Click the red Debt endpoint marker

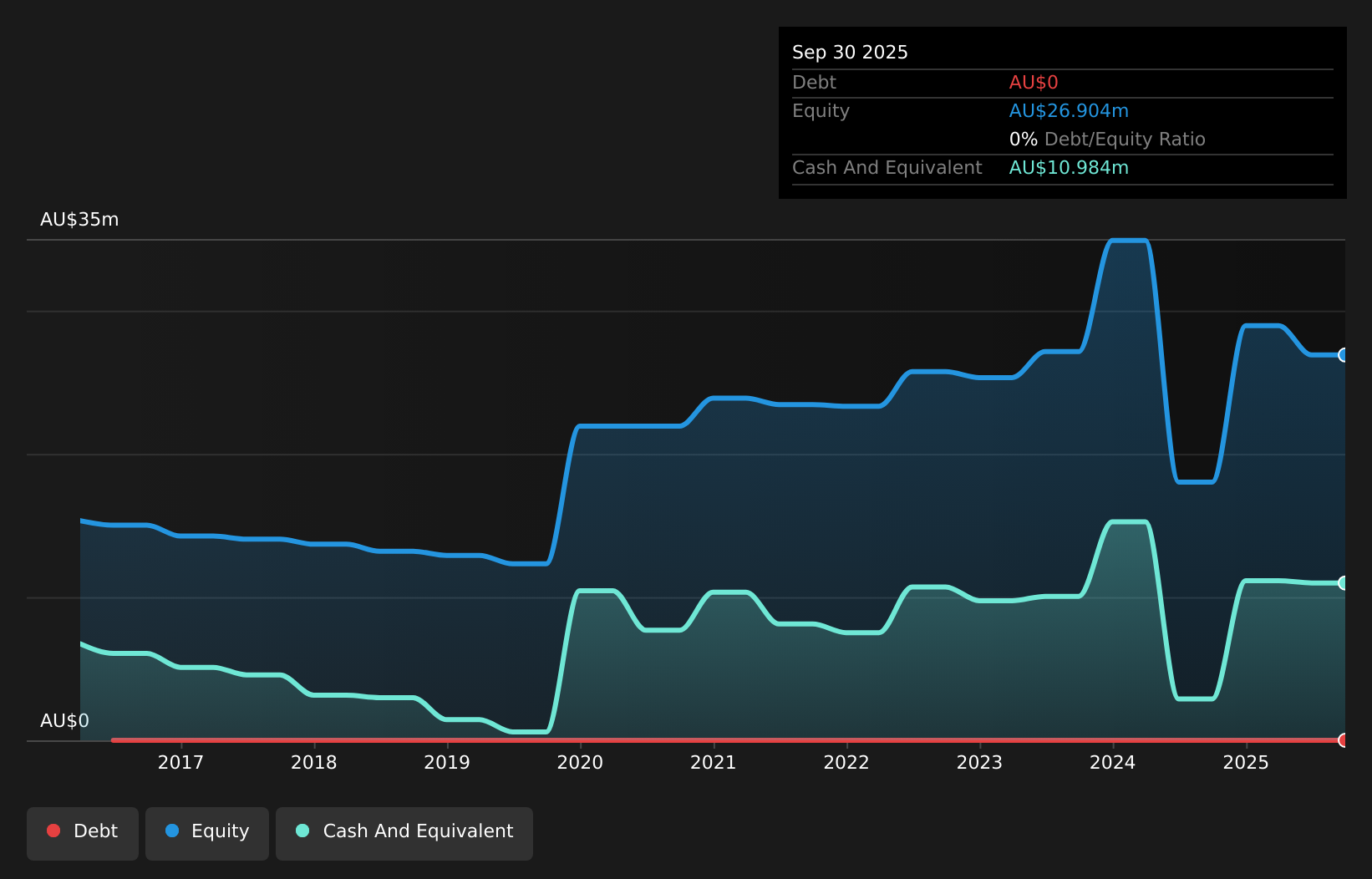[1344, 740]
